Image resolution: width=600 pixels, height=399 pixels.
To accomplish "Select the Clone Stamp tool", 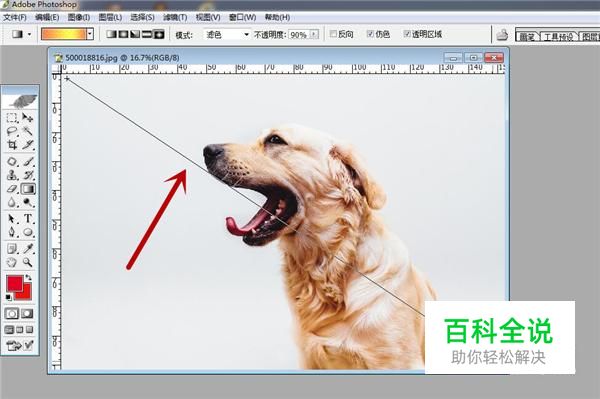I will [12, 175].
